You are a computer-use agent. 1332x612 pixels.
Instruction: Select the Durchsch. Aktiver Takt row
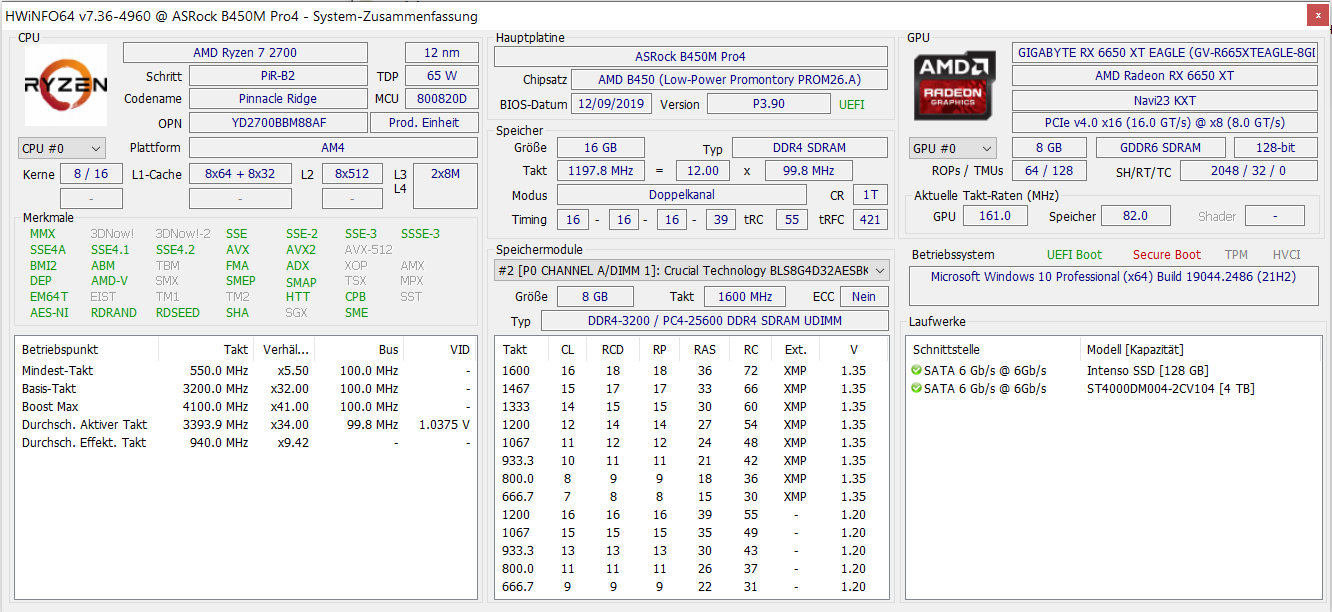[x=246, y=425]
